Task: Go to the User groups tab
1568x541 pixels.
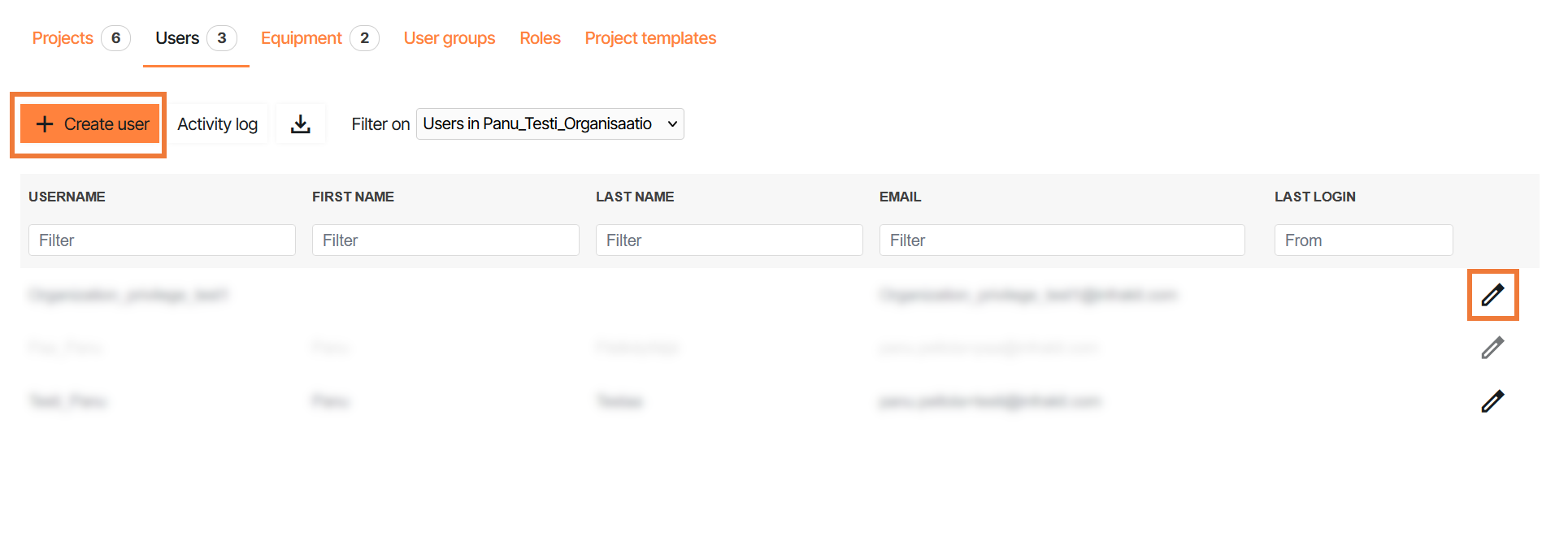Action: coord(450,38)
